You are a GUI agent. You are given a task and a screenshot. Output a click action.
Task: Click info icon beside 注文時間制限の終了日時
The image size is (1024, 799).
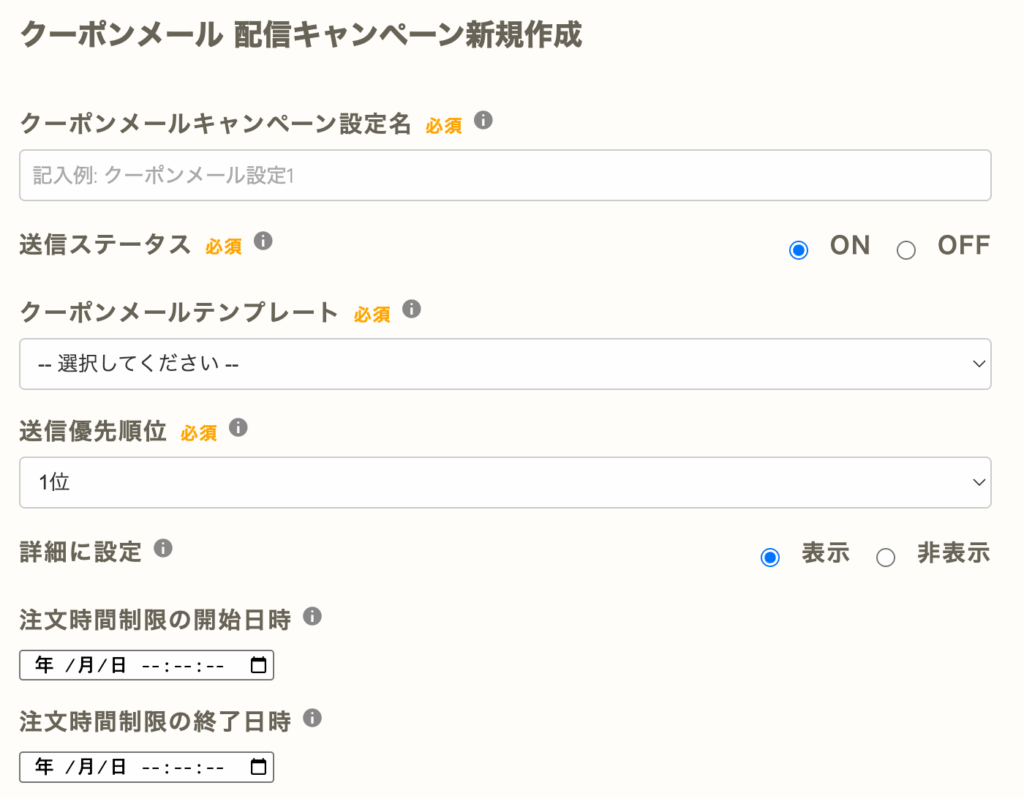[312, 718]
